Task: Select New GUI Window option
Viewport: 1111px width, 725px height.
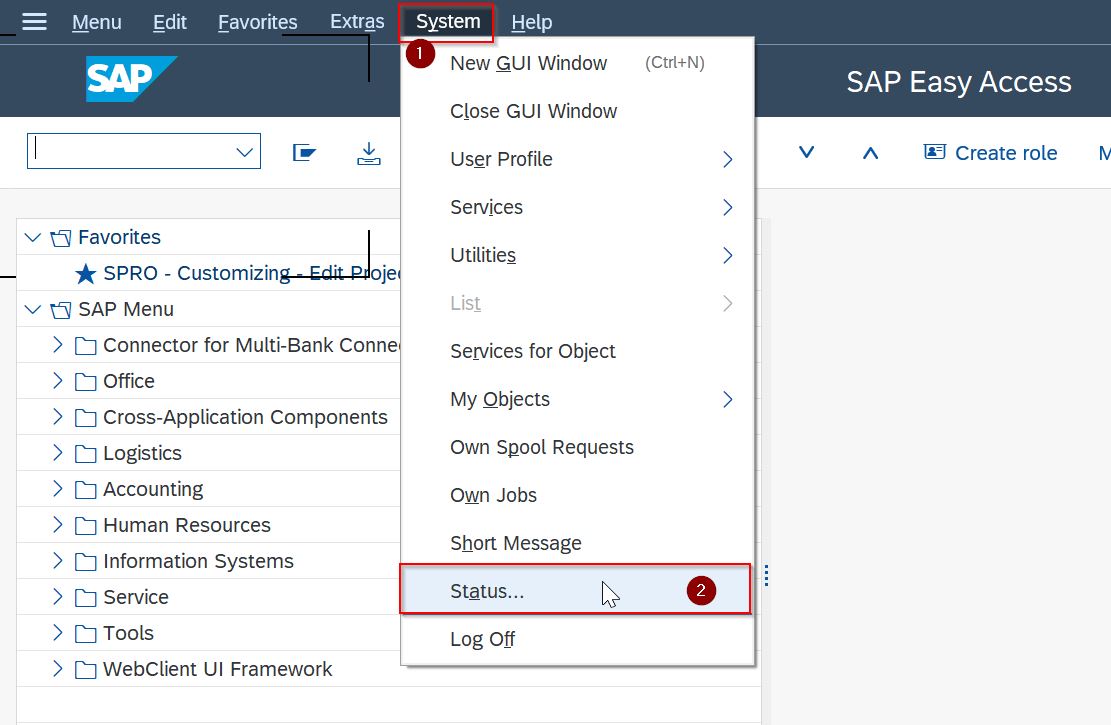Action: coord(528,63)
